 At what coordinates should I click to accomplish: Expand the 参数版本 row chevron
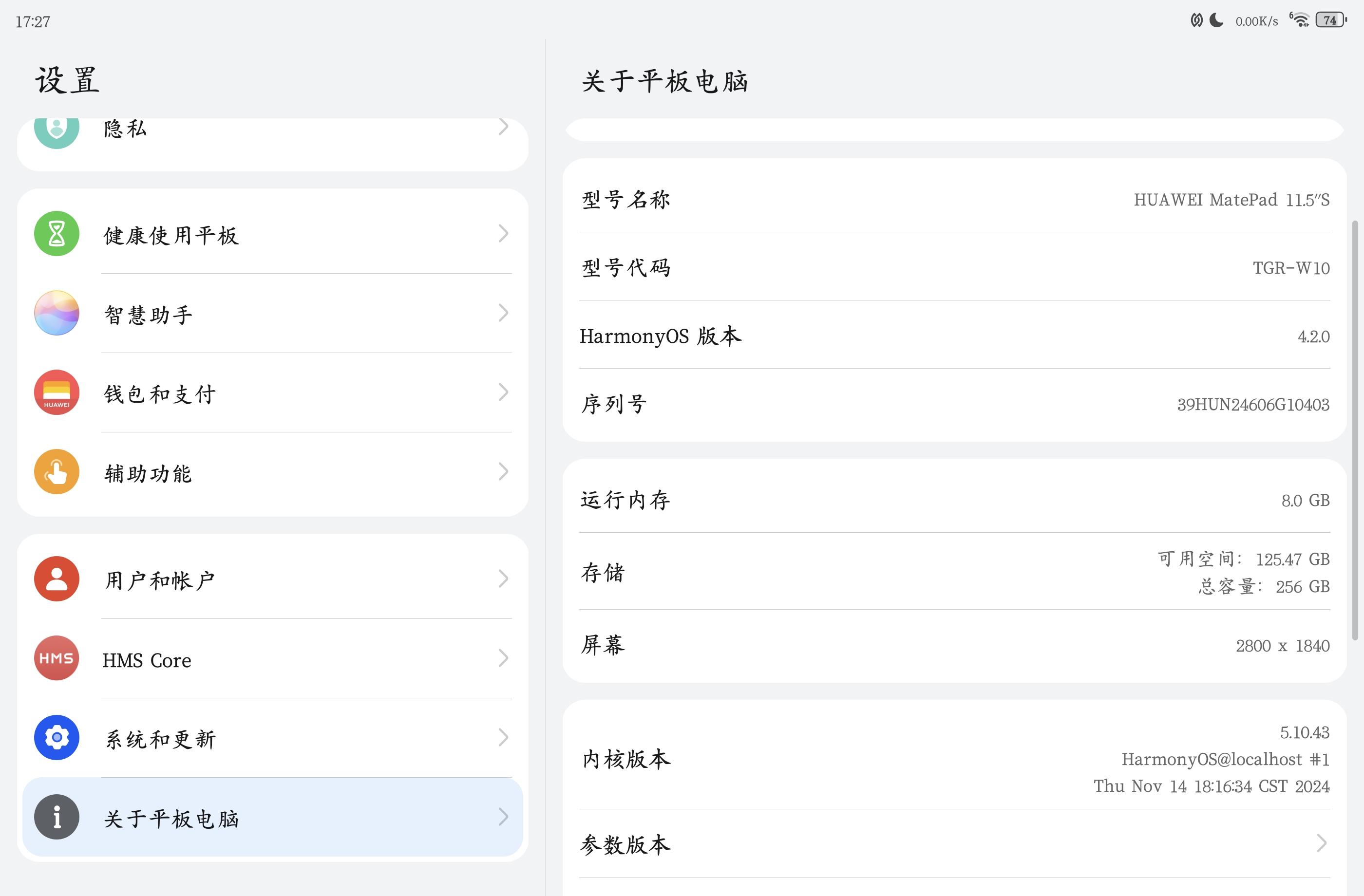coord(1322,843)
